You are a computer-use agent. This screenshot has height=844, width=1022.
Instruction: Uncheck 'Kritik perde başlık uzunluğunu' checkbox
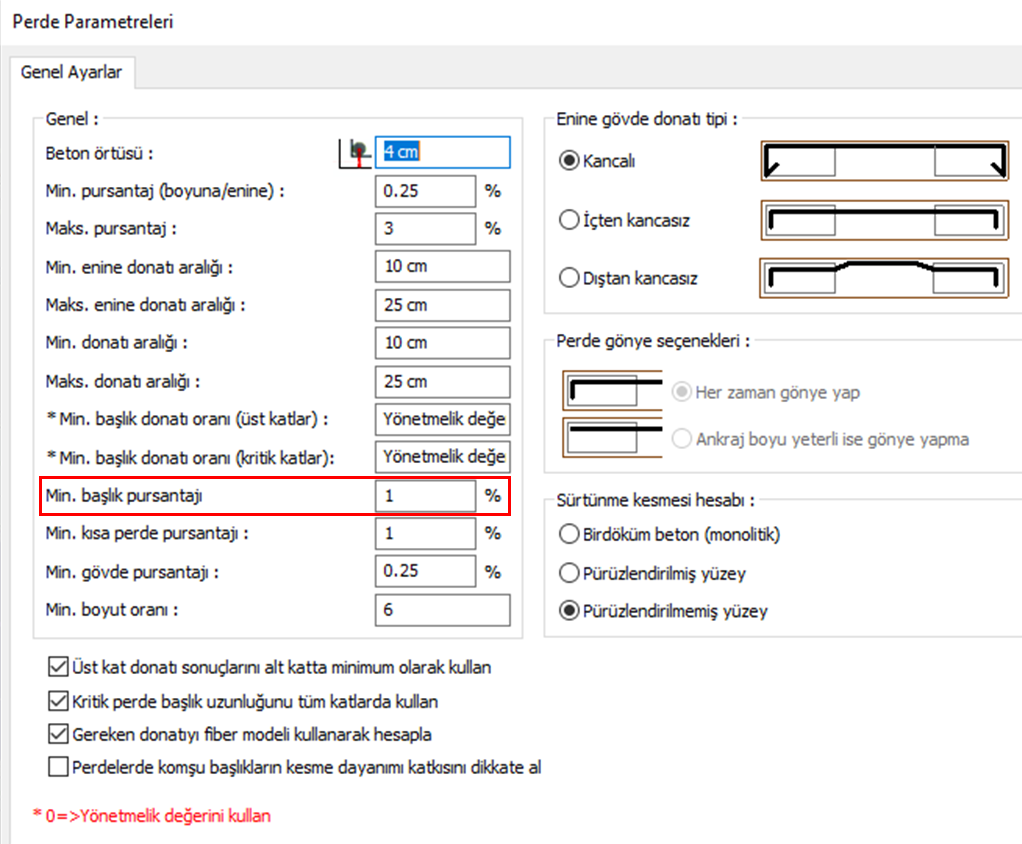pos(58,701)
